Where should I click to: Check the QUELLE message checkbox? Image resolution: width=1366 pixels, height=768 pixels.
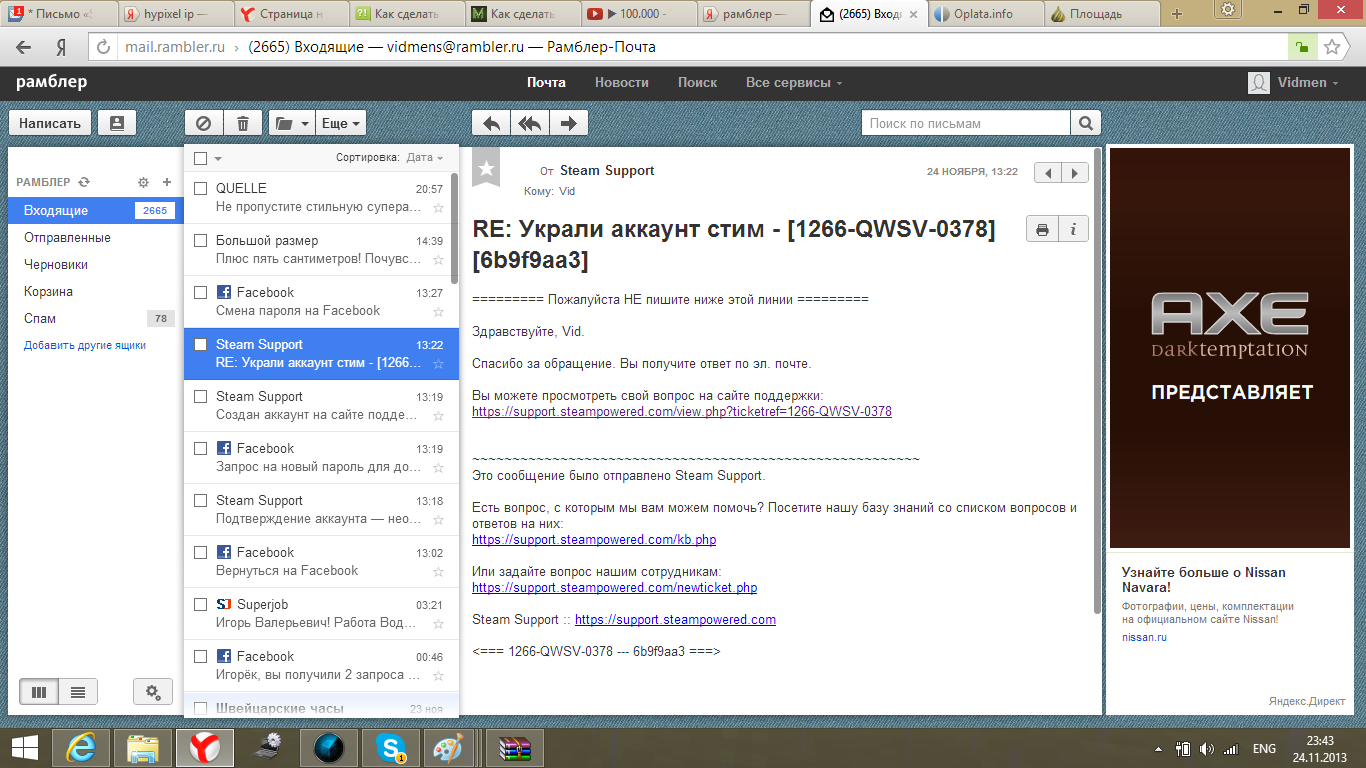coord(200,188)
